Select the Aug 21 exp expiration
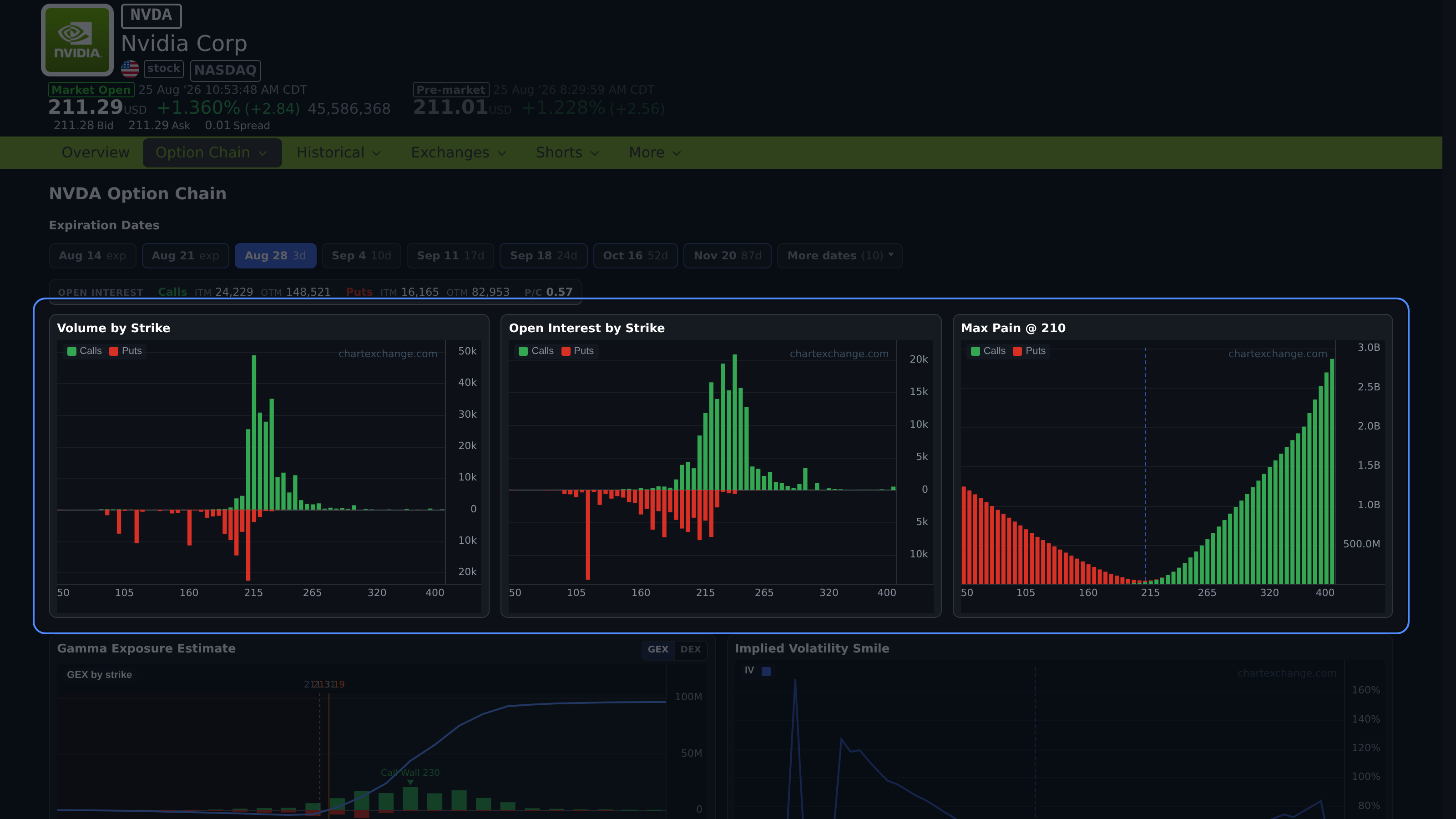Viewport: 1456px width, 819px height. click(185, 255)
